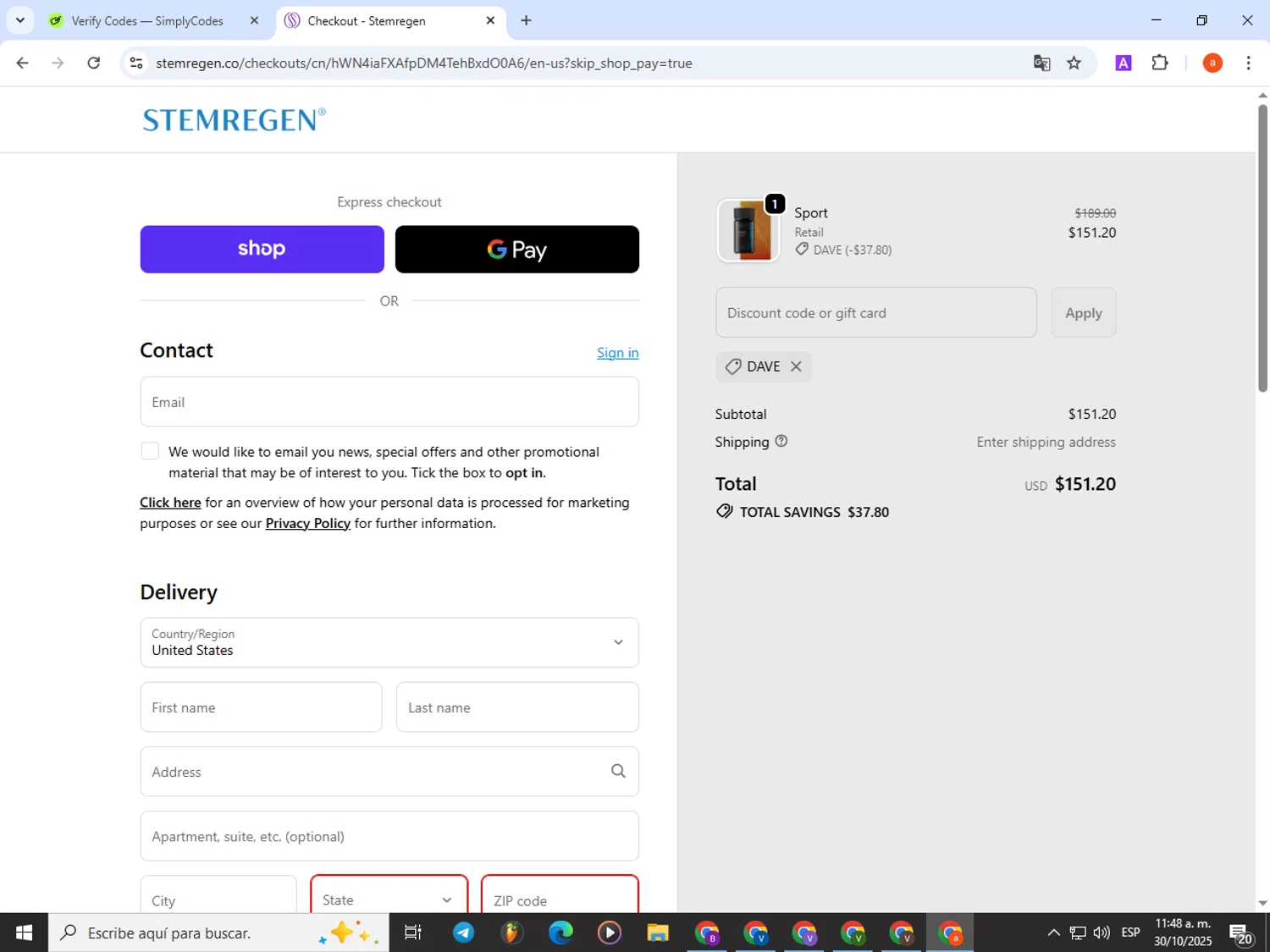The image size is (1270, 952).
Task: Open the purple A extension icon
Action: [1124, 63]
